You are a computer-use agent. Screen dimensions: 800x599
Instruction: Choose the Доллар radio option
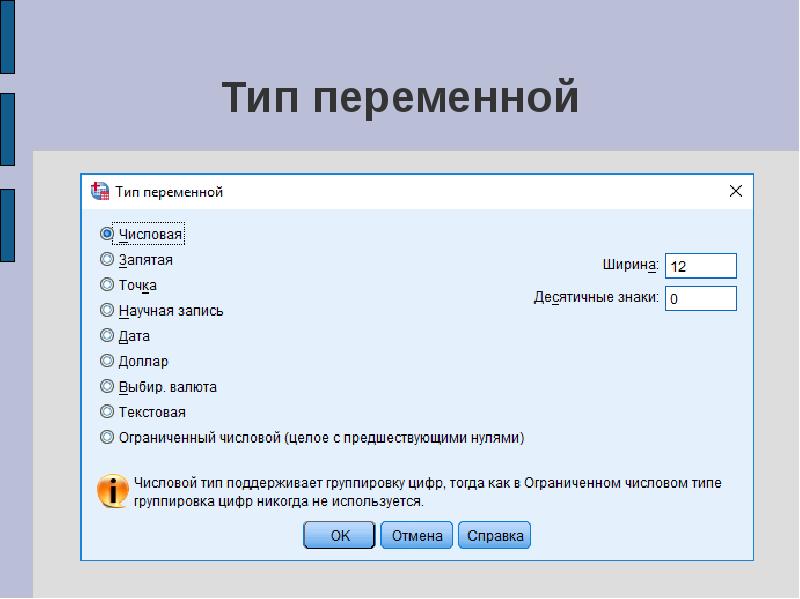coord(107,361)
